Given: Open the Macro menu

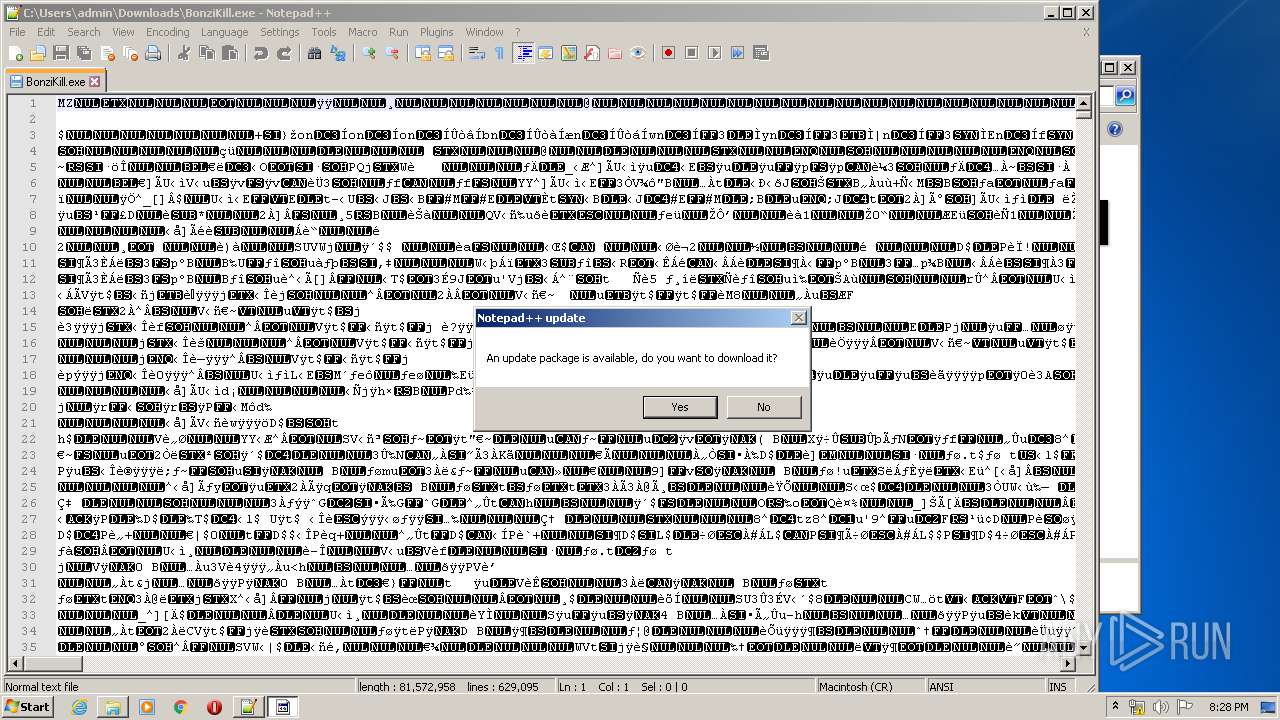Looking at the screenshot, I should click(362, 32).
